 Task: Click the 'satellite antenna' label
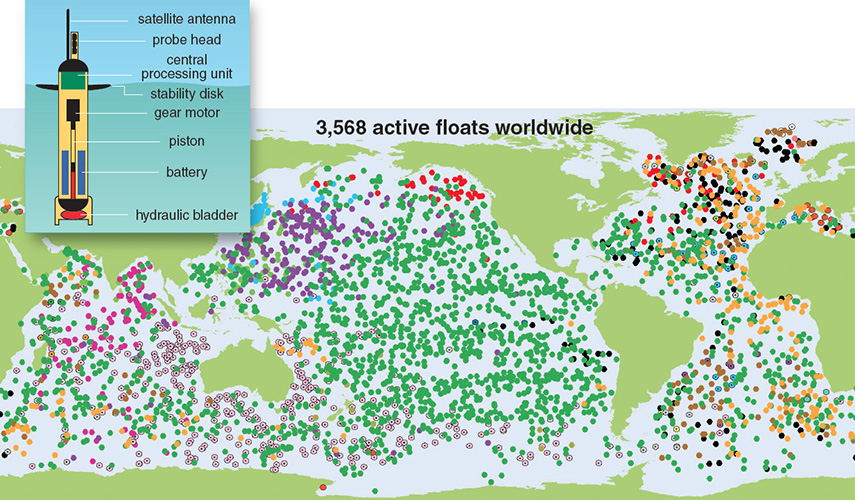click(x=186, y=19)
